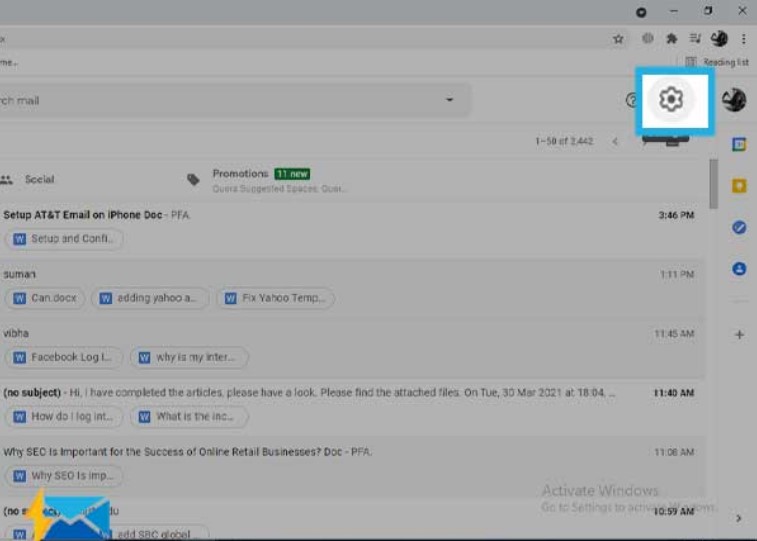Open the What is the inc... attachment
The width and height of the screenshot is (757, 541).
pyautogui.click(x=189, y=416)
